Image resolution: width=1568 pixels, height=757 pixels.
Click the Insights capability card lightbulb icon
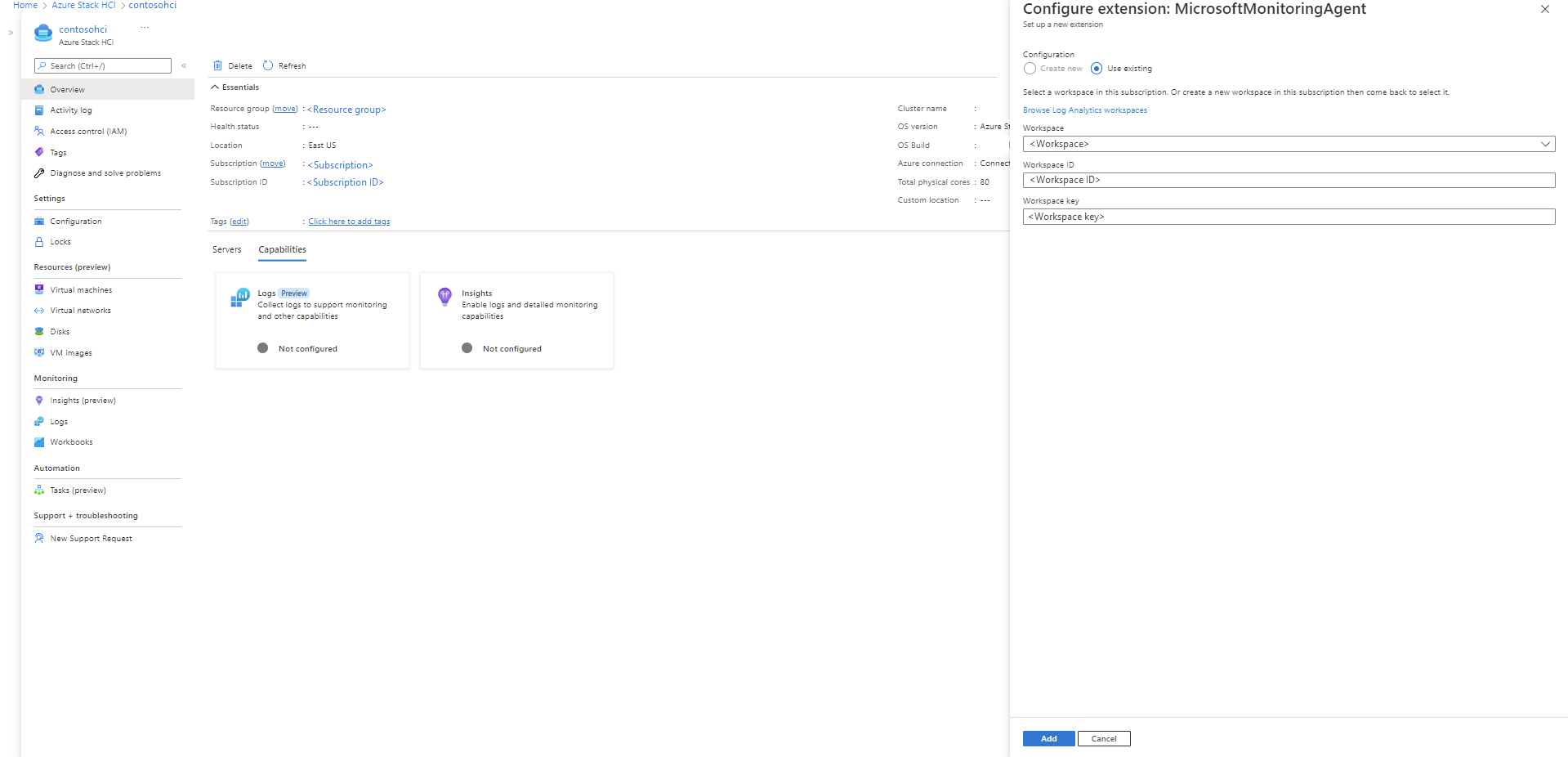coord(444,296)
